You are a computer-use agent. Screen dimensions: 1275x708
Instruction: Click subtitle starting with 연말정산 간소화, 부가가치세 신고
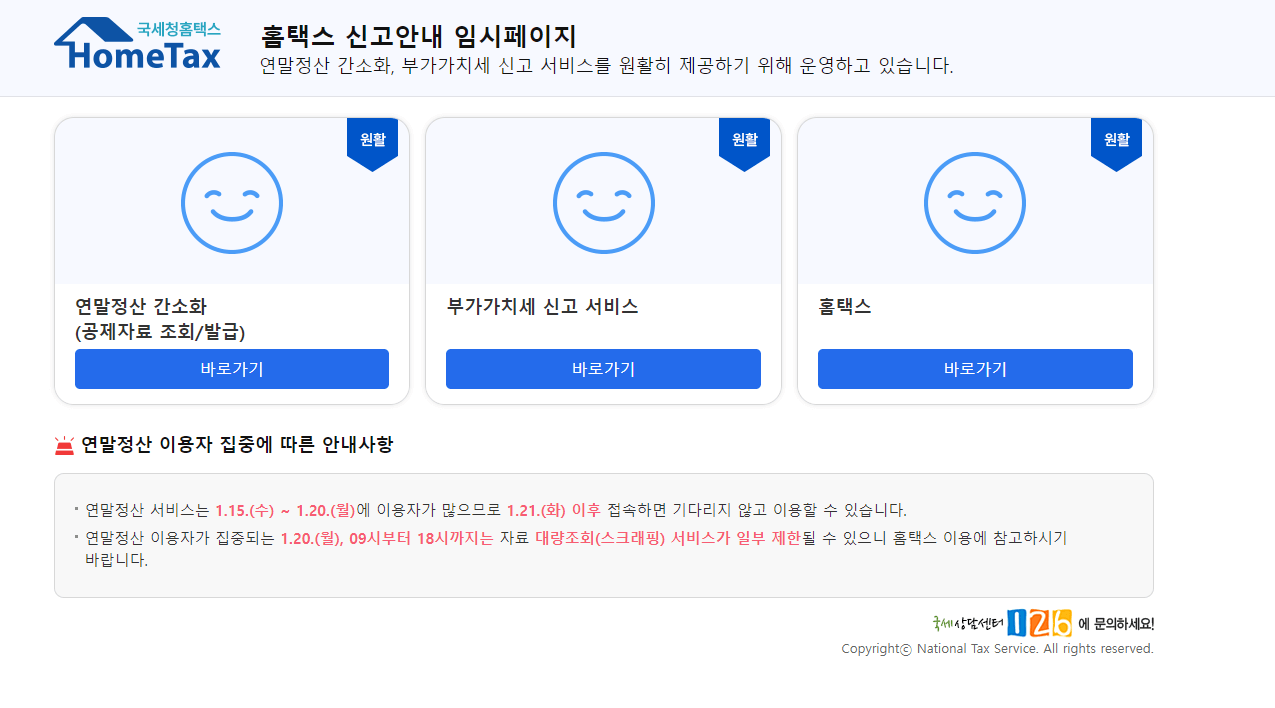click(607, 66)
